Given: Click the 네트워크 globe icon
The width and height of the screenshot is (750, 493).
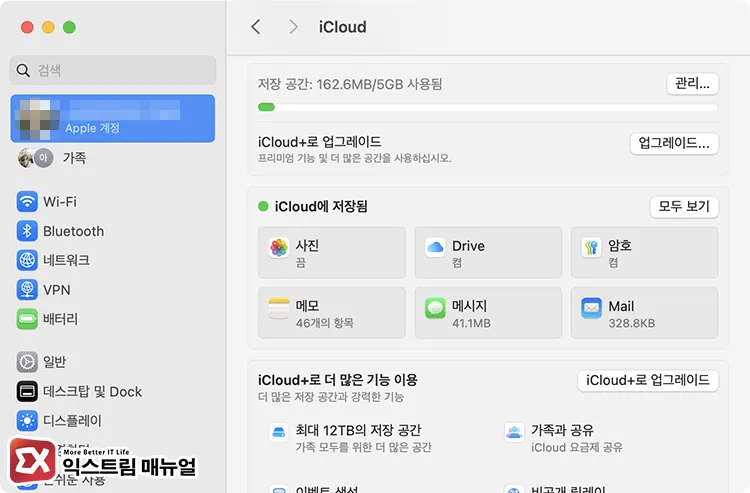Looking at the screenshot, I should tap(27, 260).
